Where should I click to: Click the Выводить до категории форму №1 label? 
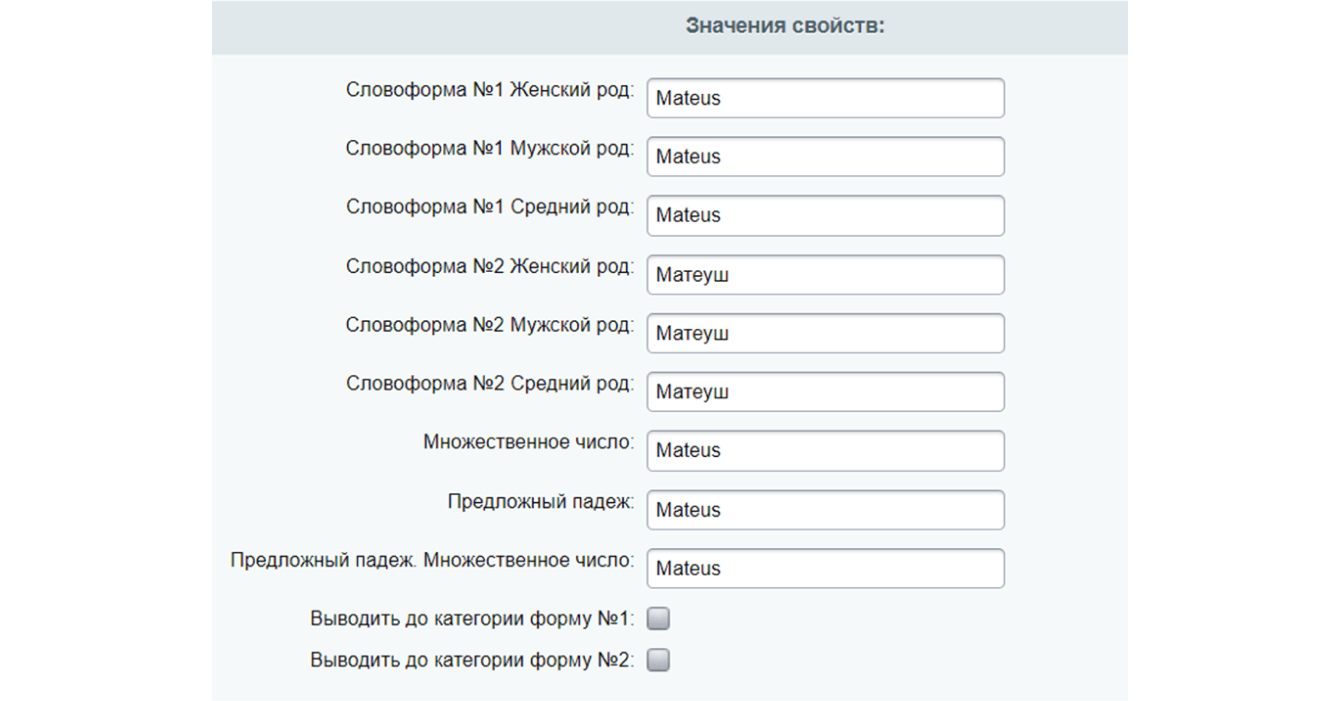(472, 620)
